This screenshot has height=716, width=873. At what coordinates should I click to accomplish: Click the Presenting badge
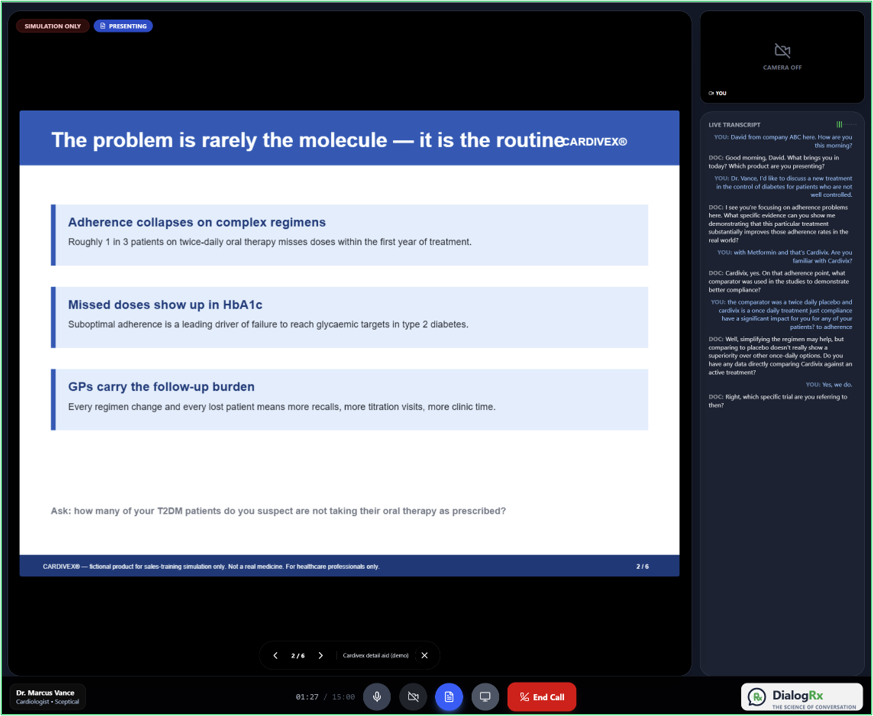point(123,26)
